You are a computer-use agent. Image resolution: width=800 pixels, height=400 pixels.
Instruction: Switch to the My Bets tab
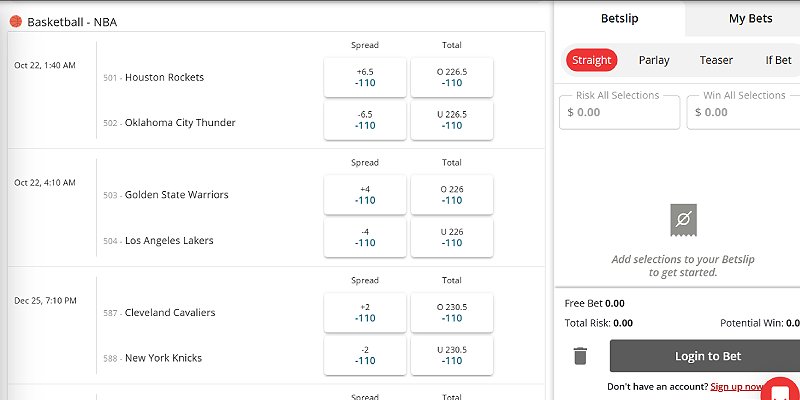pos(750,19)
